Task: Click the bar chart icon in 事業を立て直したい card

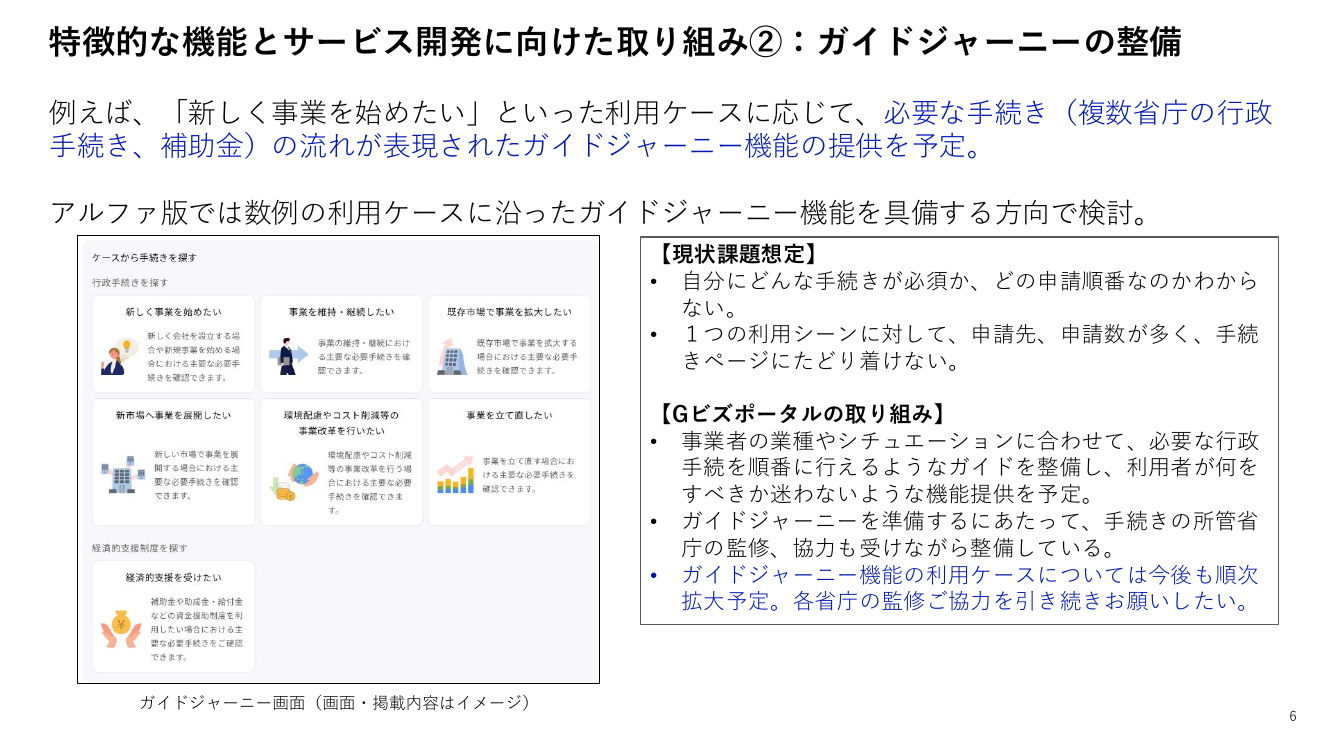Action: (x=456, y=475)
